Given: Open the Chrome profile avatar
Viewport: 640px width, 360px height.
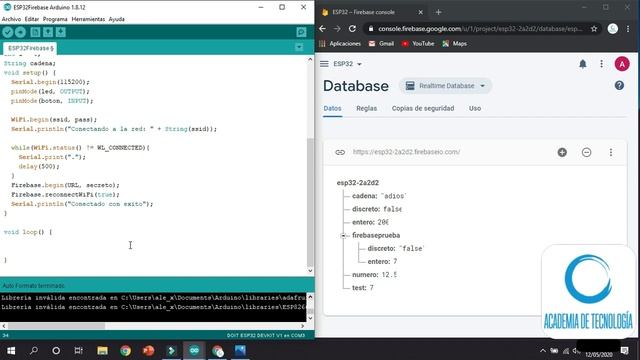Looking at the screenshot, I should coord(613,29).
